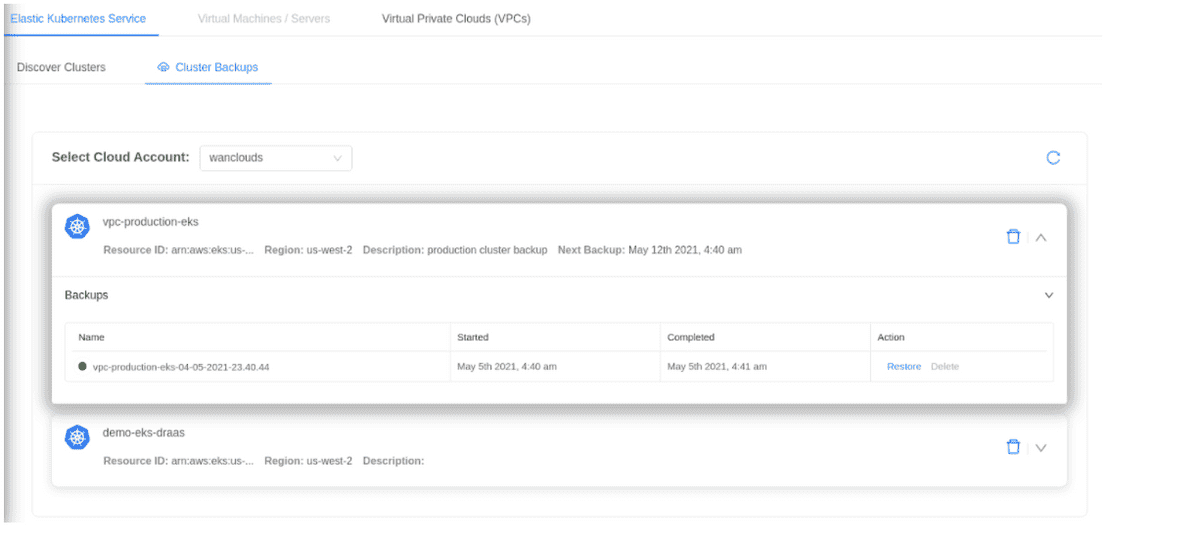The image size is (1200, 540).
Task: Click the Select Cloud Account label
Action: click(x=121, y=158)
